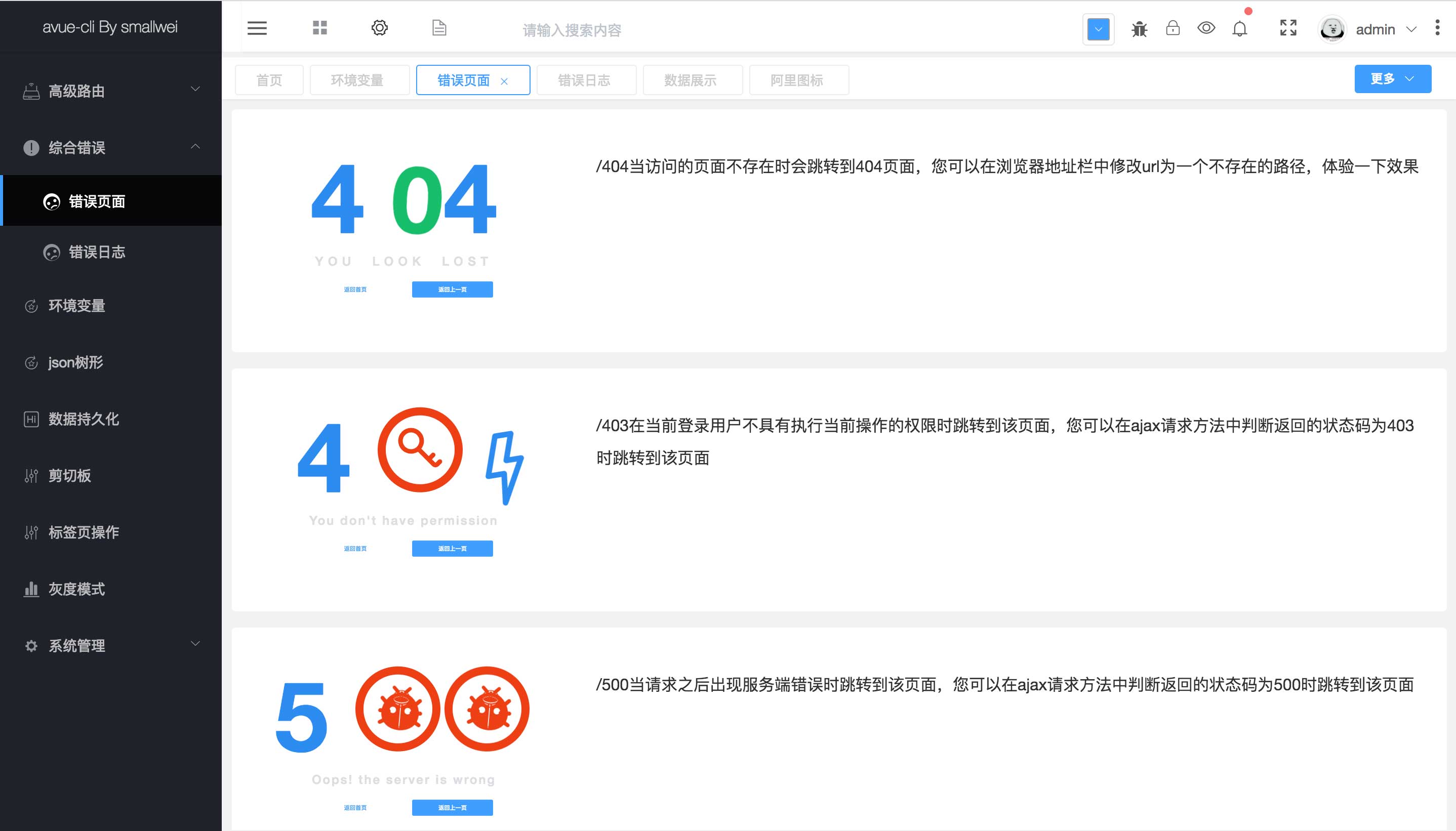
Task: Open notifications bell icon
Action: tap(1240, 28)
